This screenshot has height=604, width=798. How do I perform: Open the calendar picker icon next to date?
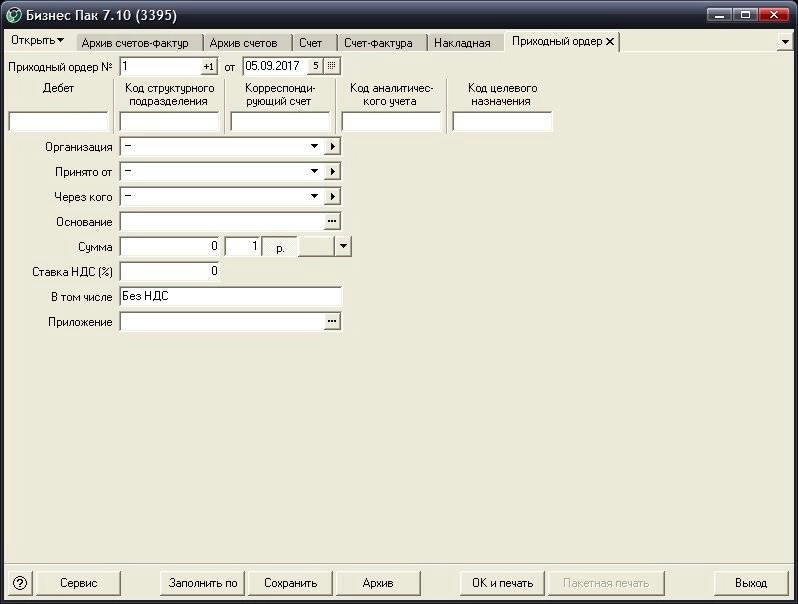pos(332,66)
